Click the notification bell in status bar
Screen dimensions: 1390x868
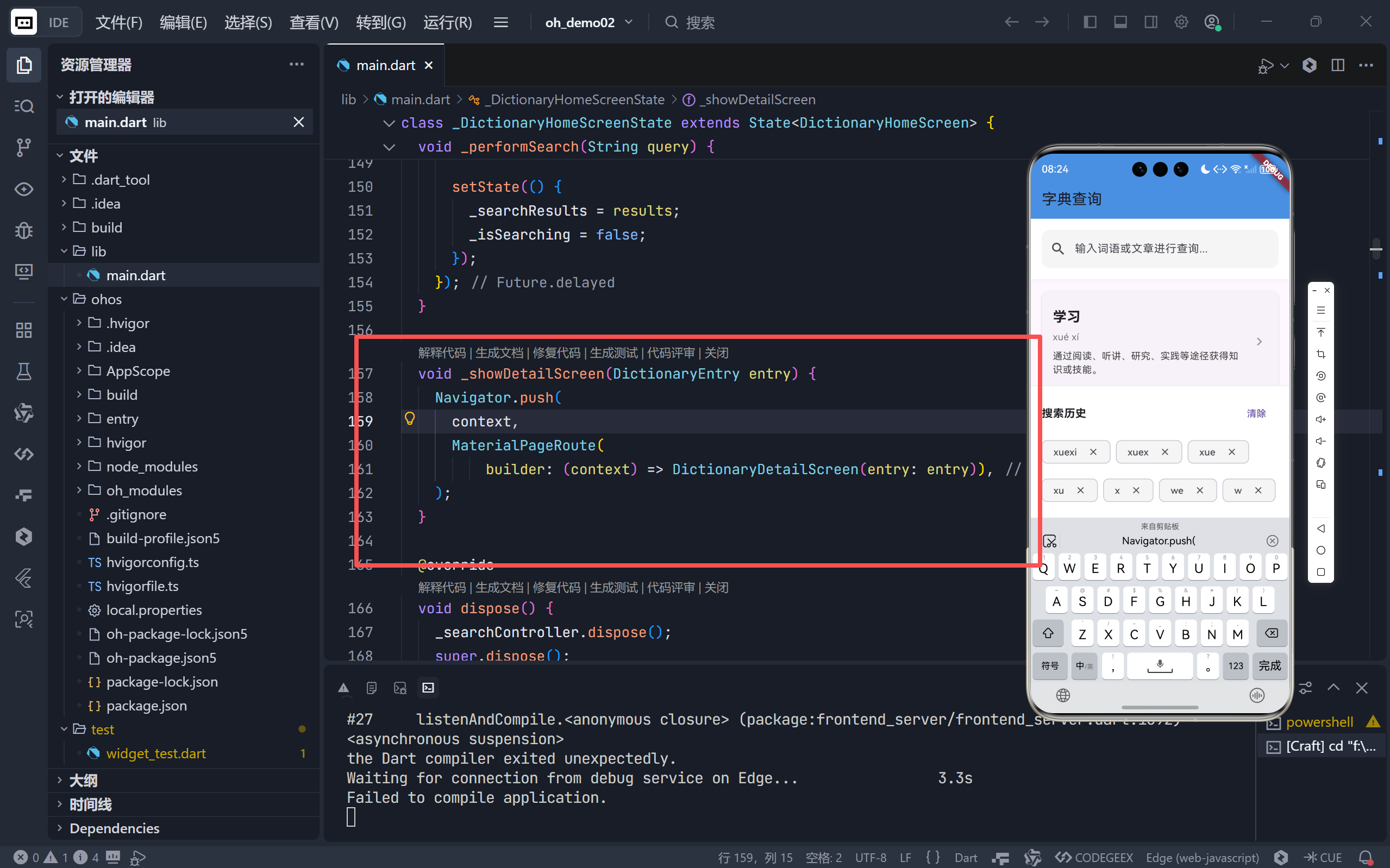point(1366,857)
